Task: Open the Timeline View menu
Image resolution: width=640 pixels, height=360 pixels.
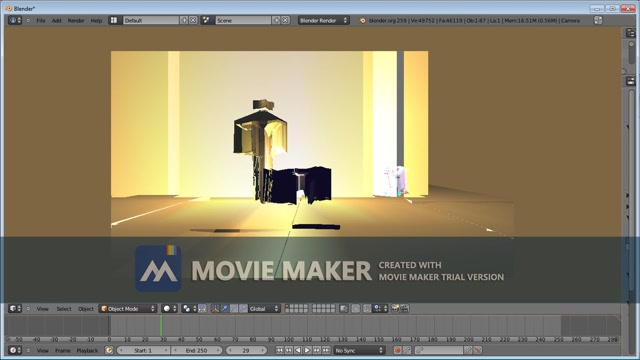Action: tap(42, 351)
